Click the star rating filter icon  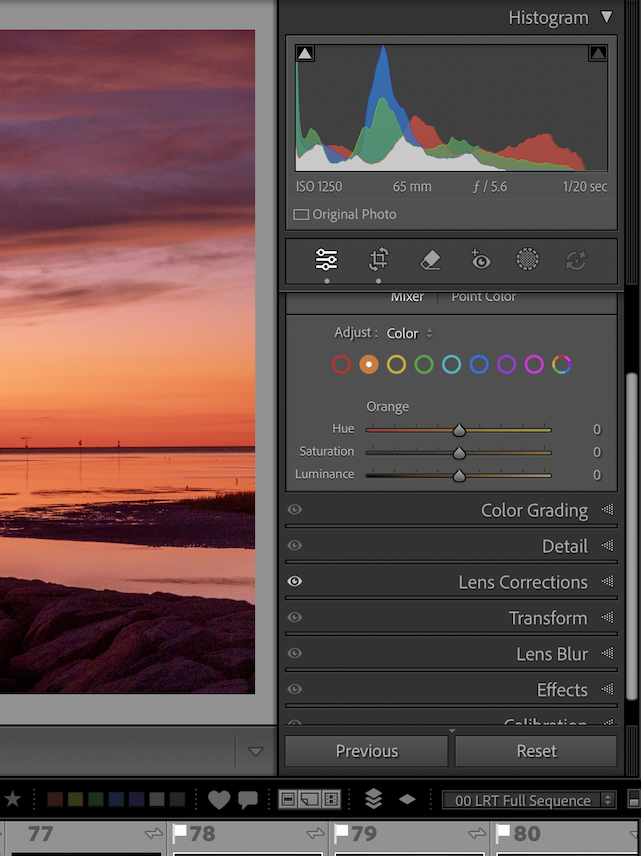[x=13, y=799]
